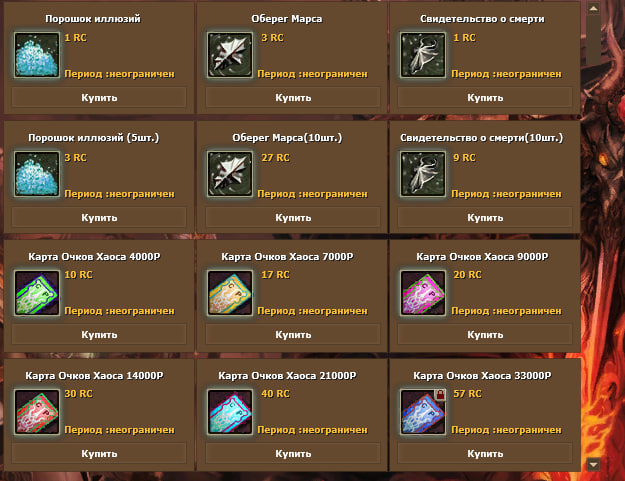Buy Порошок иллюзий (5шт.) for 3 RC
Image resolution: width=625 pixels, height=481 pixels.
[x=99, y=218]
